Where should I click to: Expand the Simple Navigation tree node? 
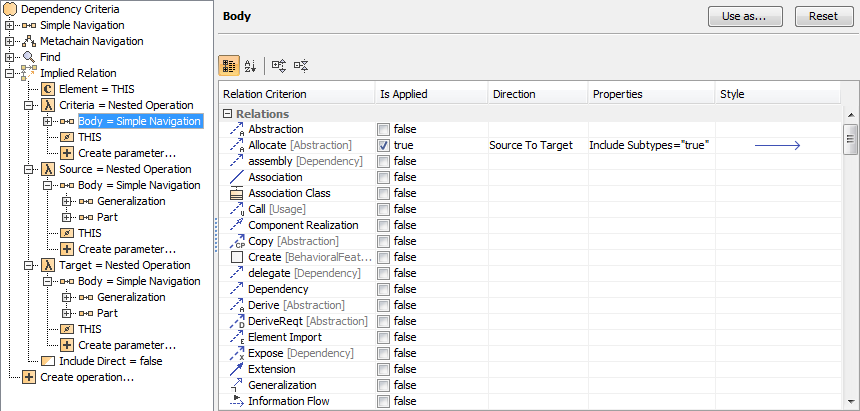coord(10,25)
